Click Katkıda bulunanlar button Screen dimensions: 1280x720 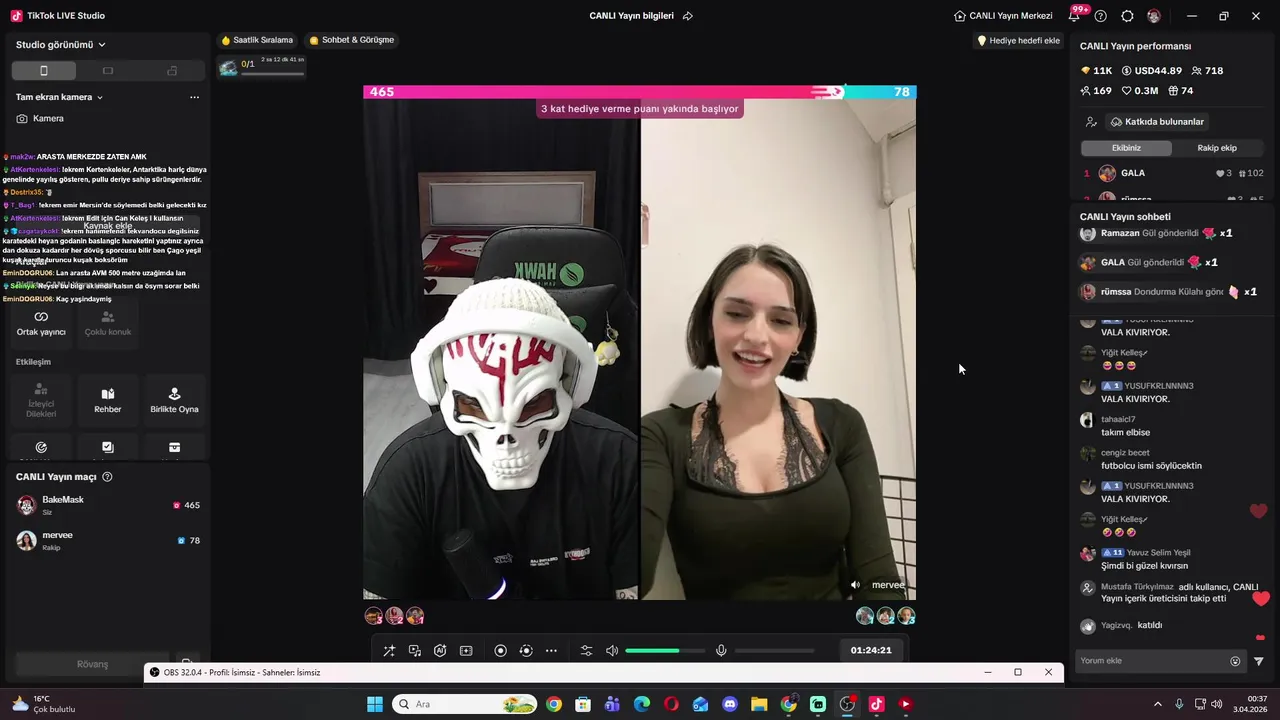1157,122
